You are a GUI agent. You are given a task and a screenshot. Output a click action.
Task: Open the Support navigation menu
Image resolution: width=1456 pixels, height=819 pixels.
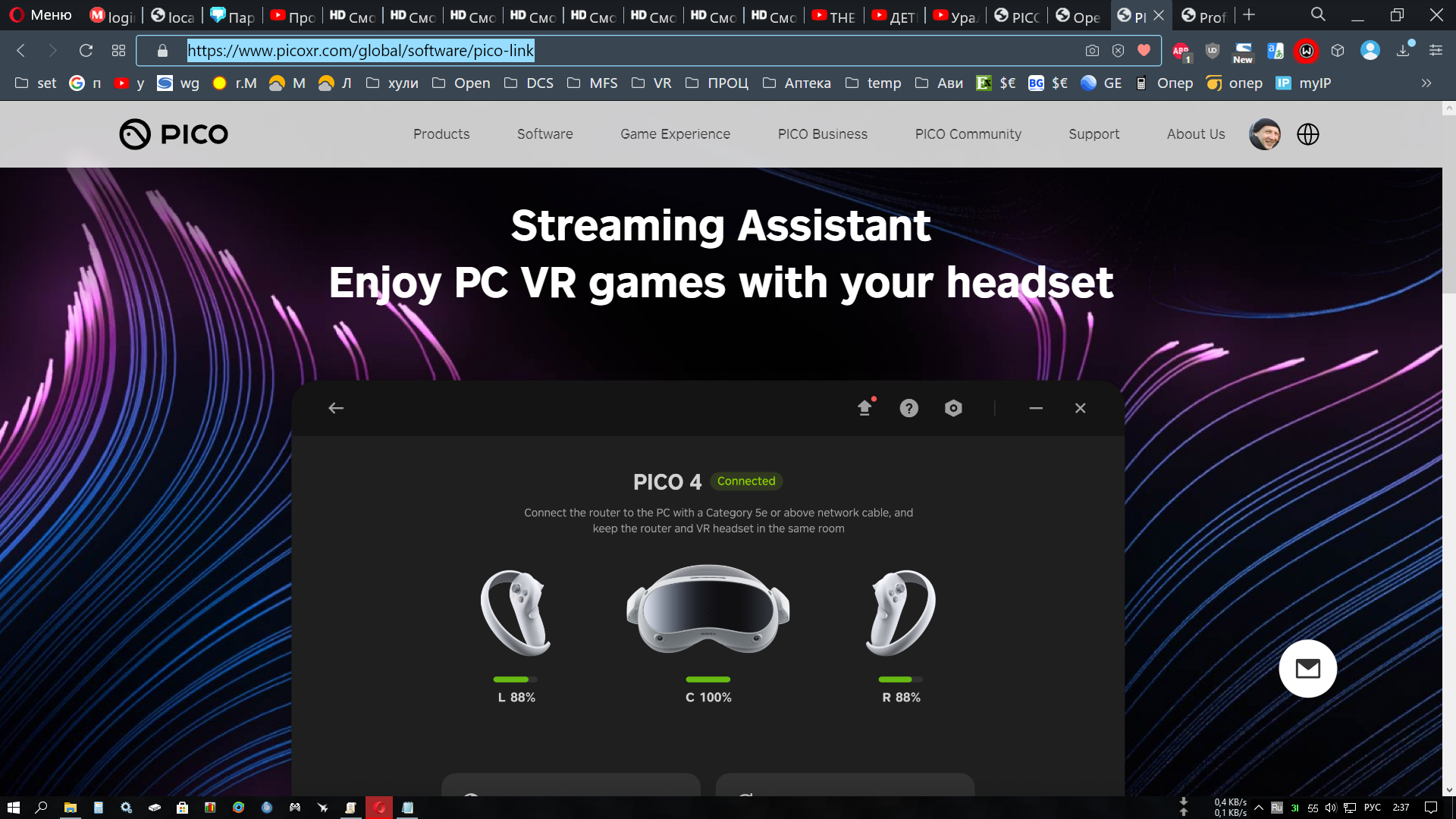pyautogui.click(x=1094, y=134)
